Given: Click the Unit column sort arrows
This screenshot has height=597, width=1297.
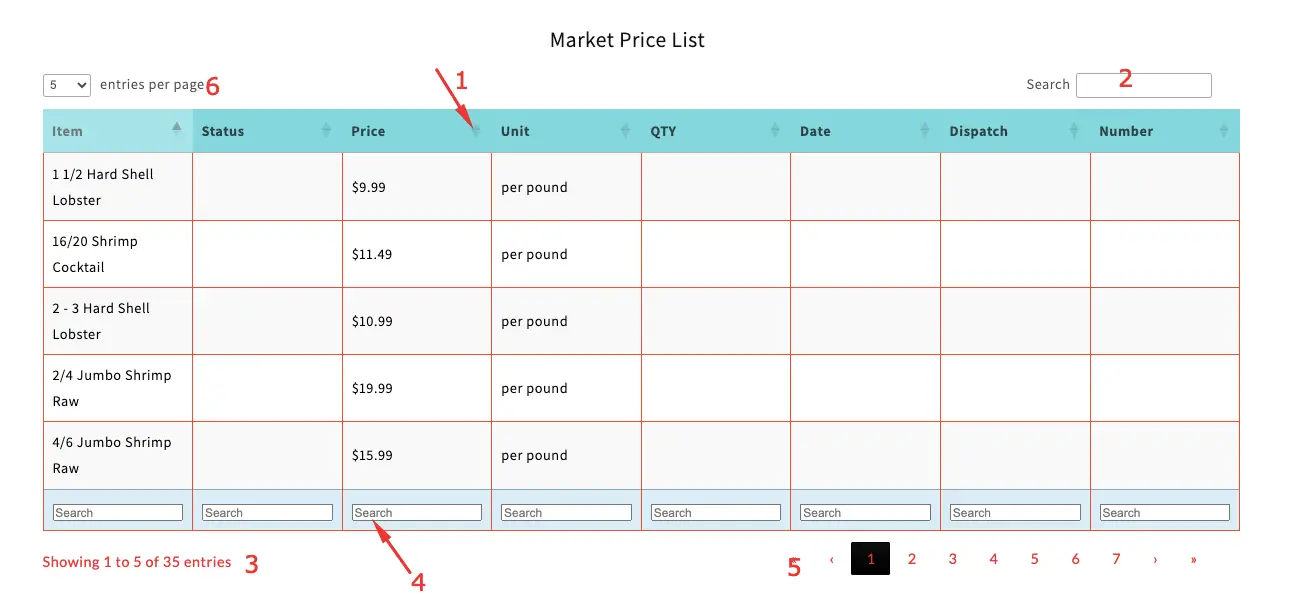Looking at the screenshot, I should pyautogui.click(x=626, y=131).
